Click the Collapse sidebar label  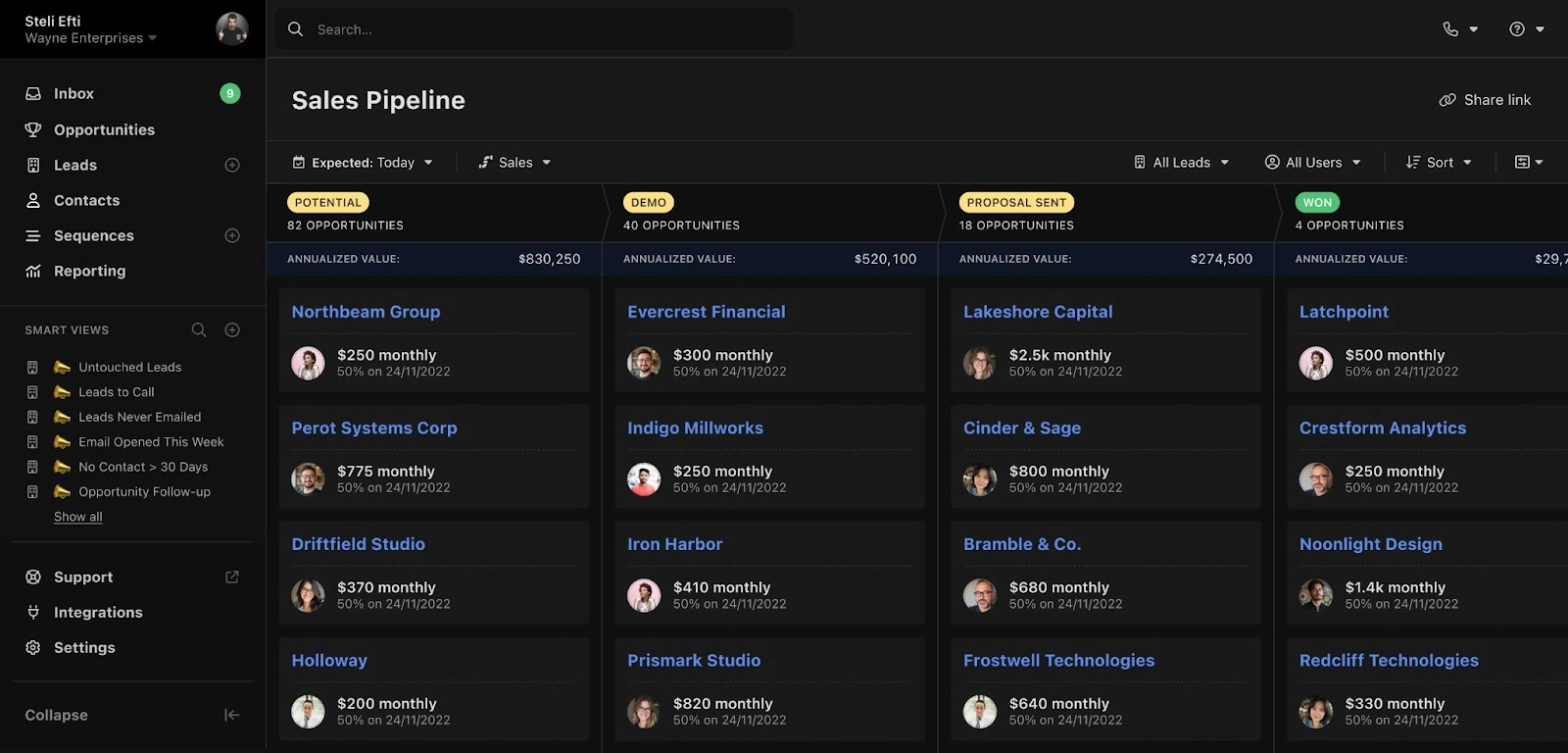56,715
